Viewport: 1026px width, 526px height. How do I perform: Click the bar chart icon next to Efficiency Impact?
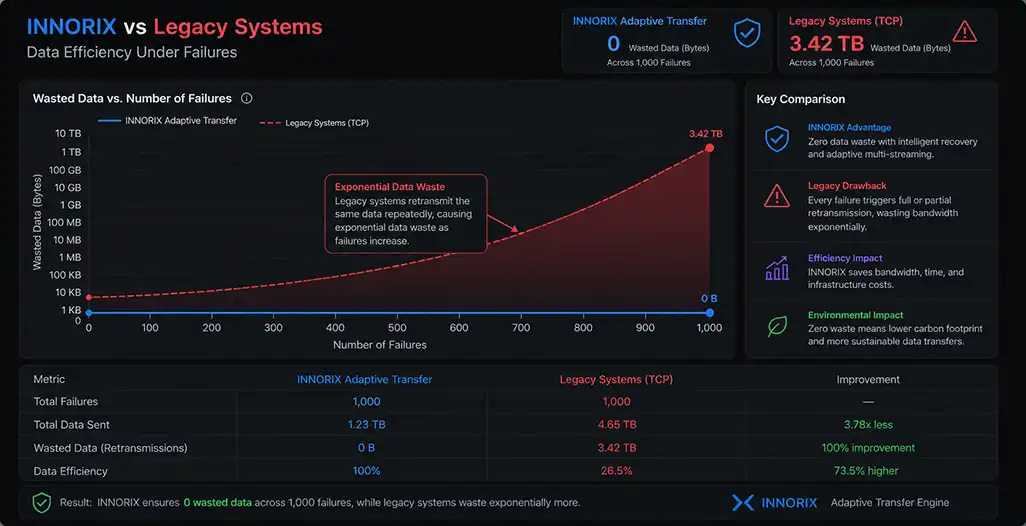pyautogui.click(x=777, y=268)
